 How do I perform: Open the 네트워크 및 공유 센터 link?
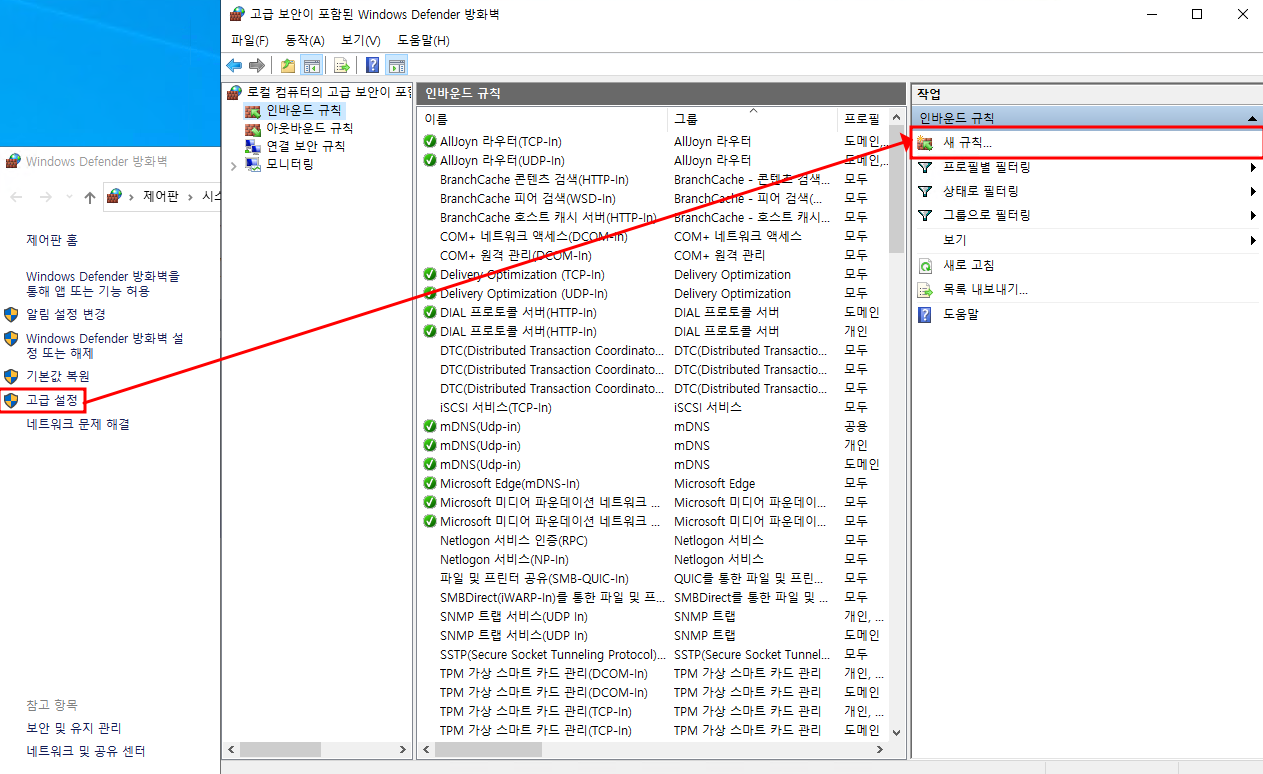click(x=86, y=751)
